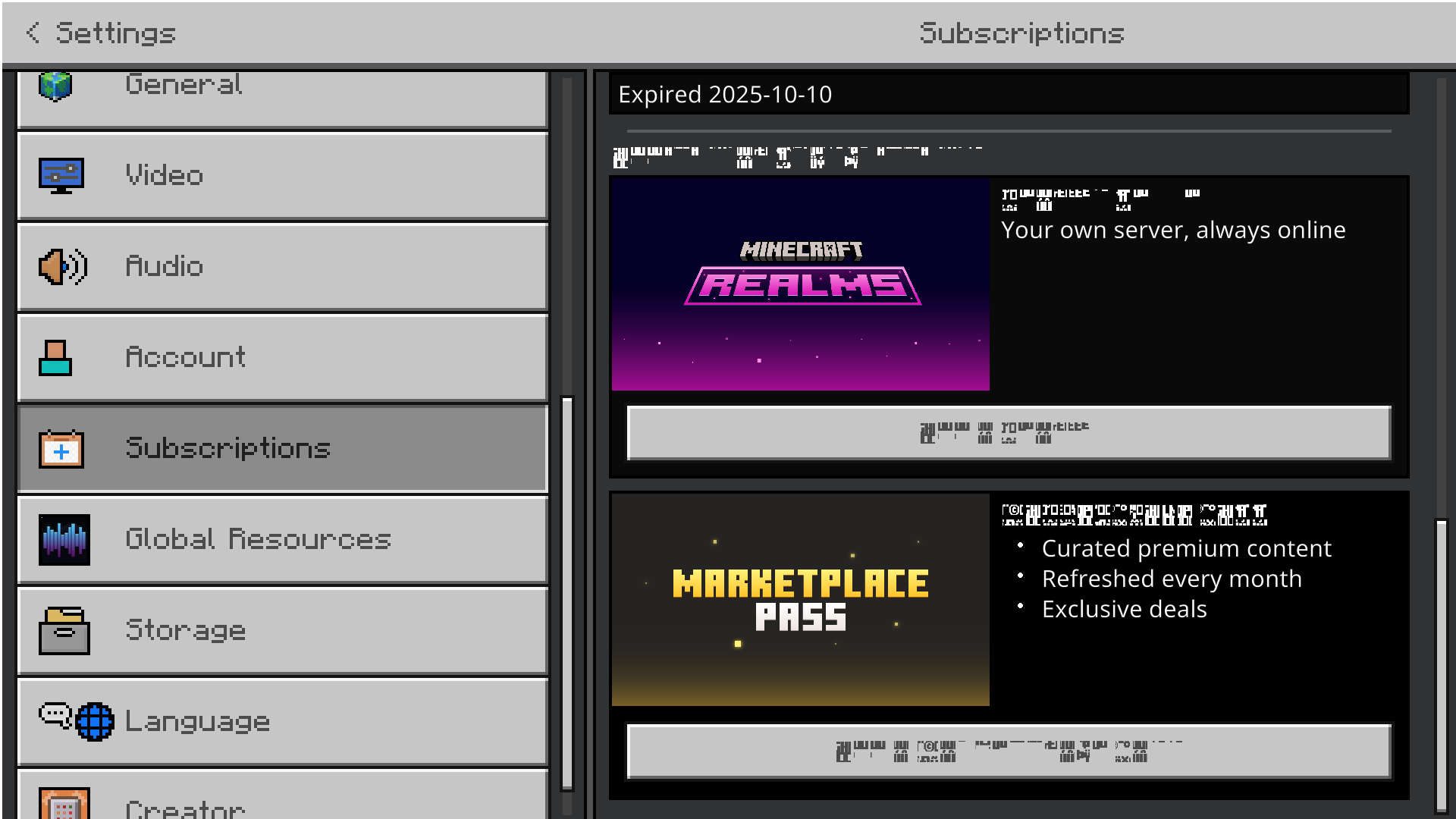Viewport: 1456px width, 819px height.
Task: Click the Global Resources waveform icon
Action: point(64,540)
